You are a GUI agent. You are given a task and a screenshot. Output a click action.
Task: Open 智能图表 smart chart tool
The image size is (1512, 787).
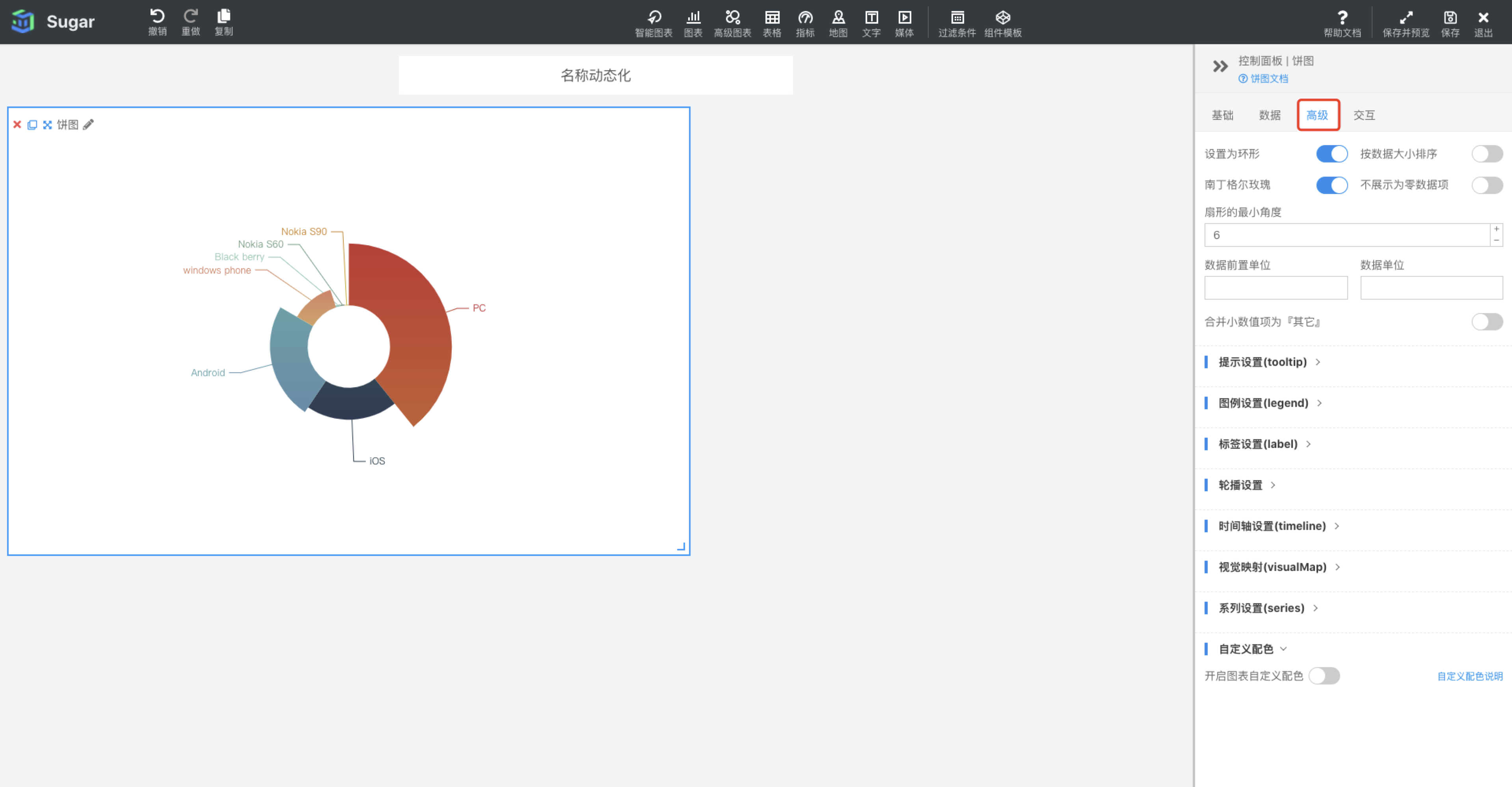point(653,24)
